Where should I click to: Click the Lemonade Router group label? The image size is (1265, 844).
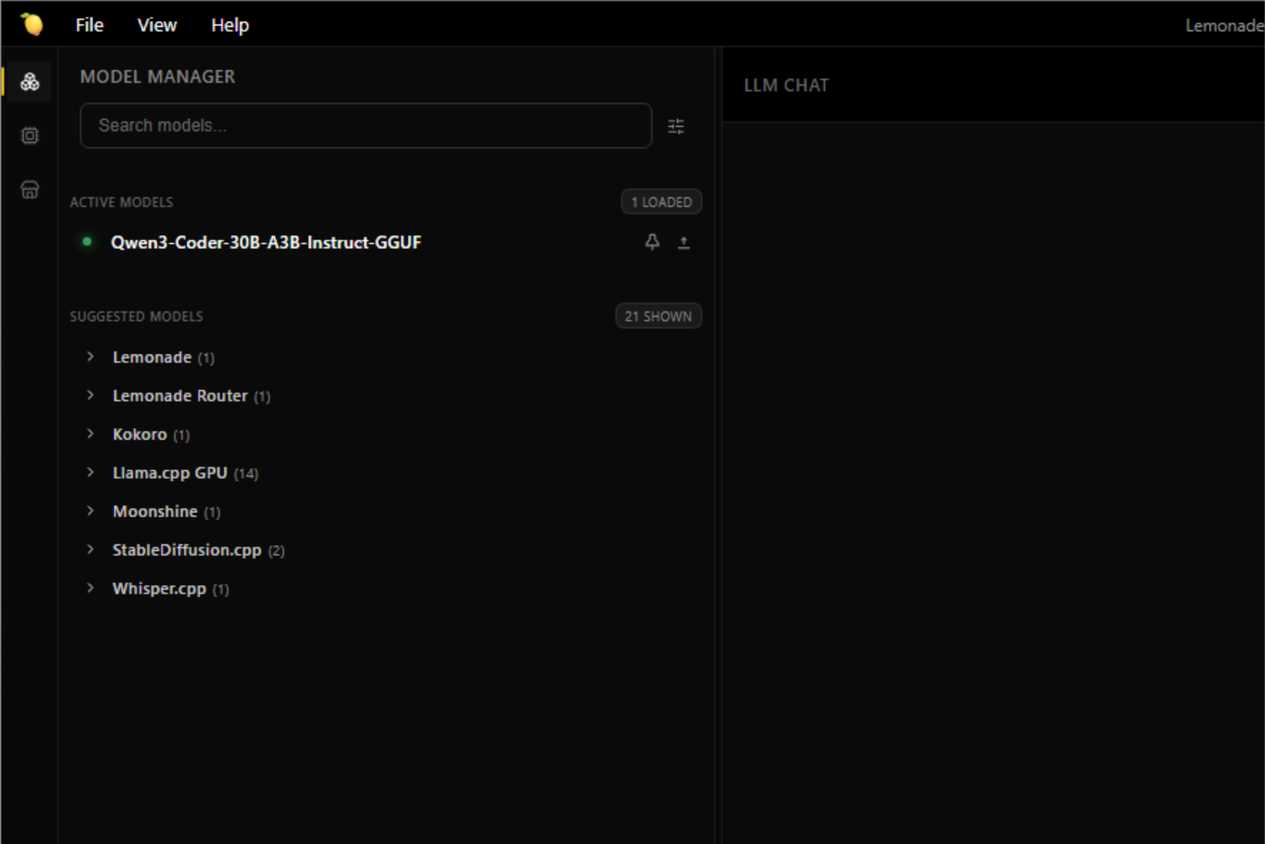pos(180,396)
